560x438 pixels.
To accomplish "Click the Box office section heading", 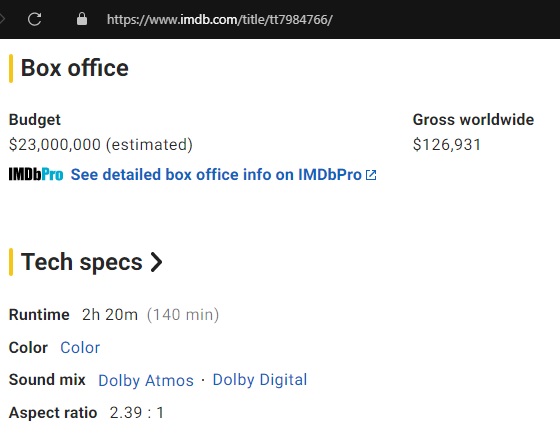I will click(x=75, y=68).
